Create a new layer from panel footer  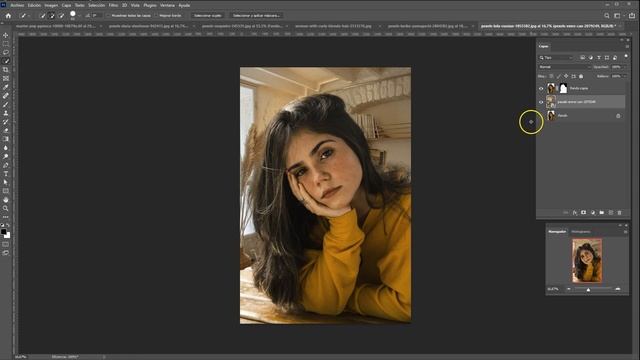point(611,213)
